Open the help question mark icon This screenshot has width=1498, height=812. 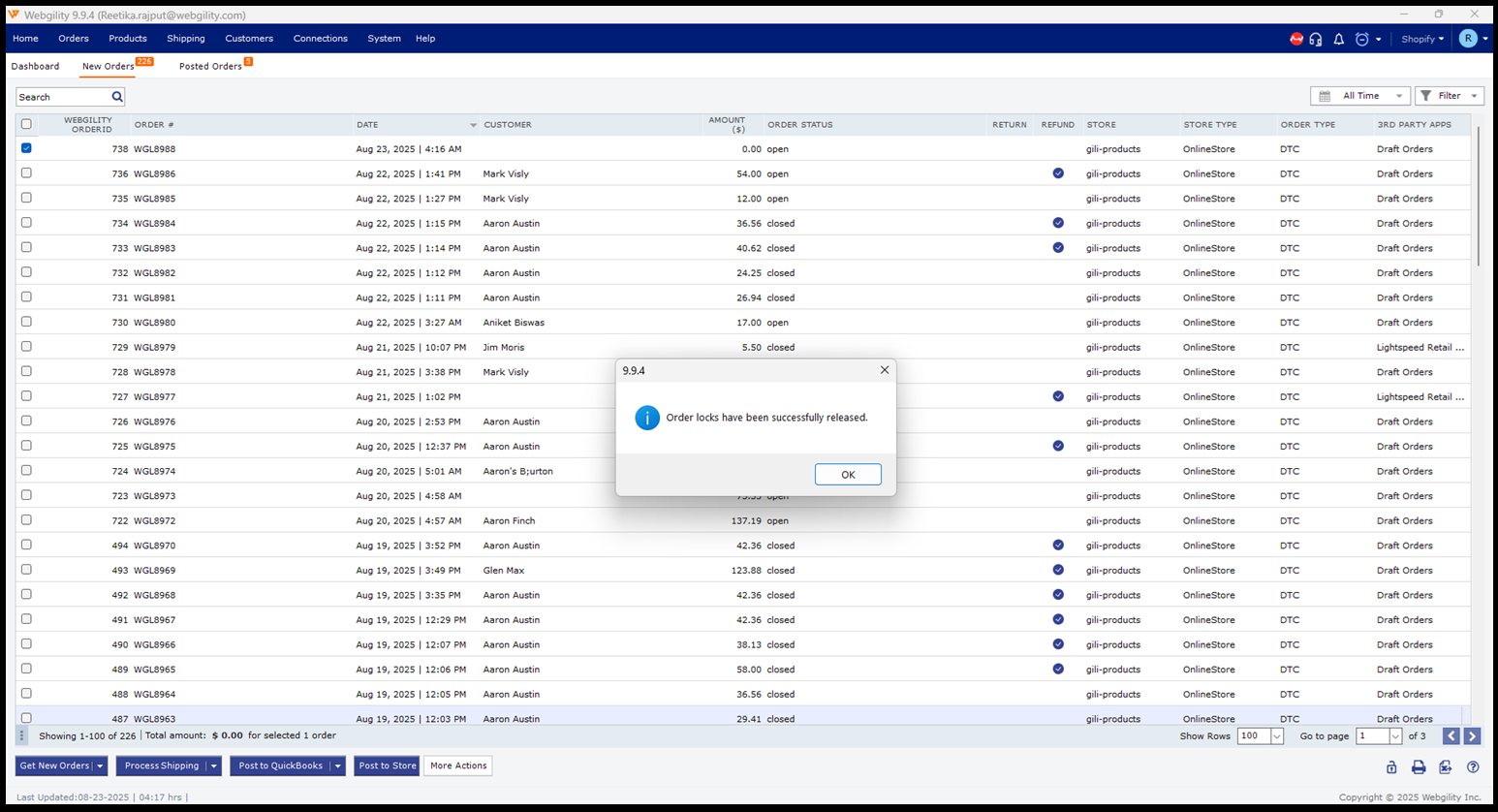click(1473, 766)
